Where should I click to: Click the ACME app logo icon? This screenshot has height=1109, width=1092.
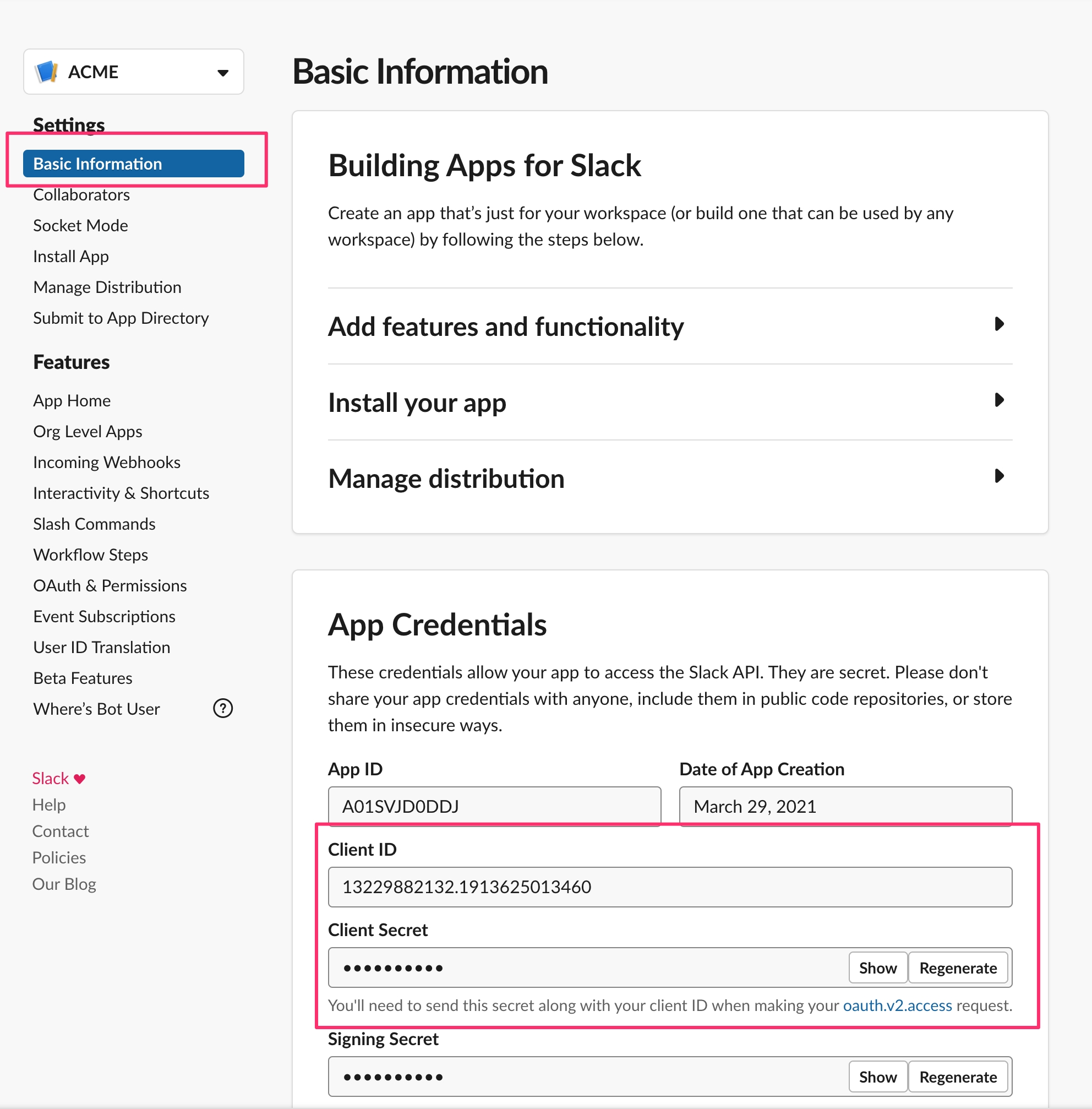coord(46,72)
